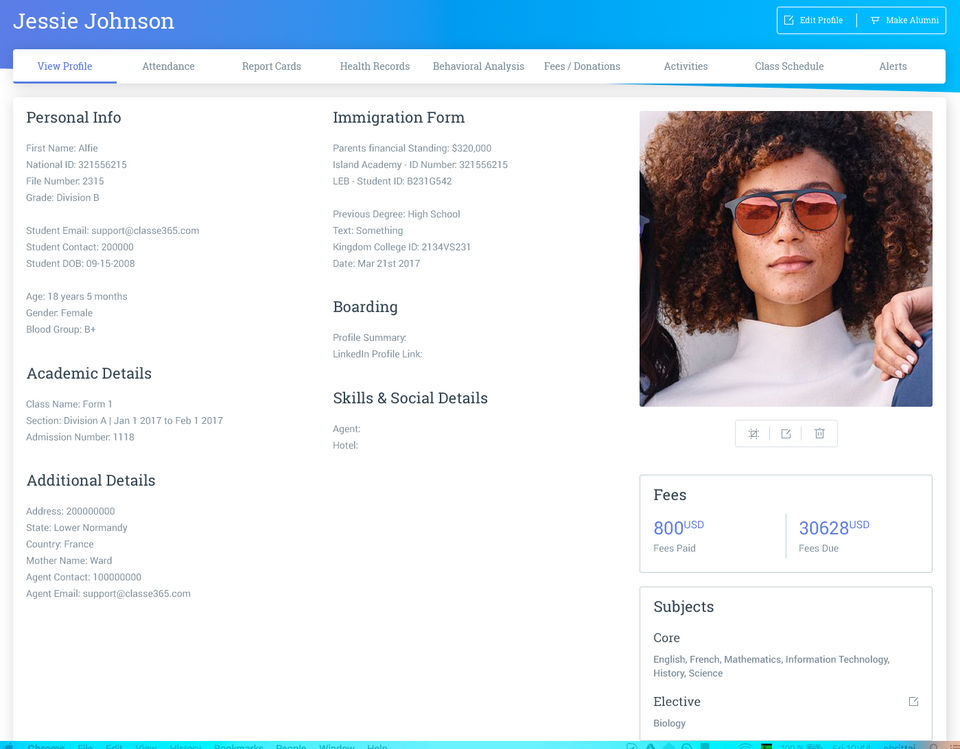Select the Age: 18 years 5 months line

click(x=77, y=296)
